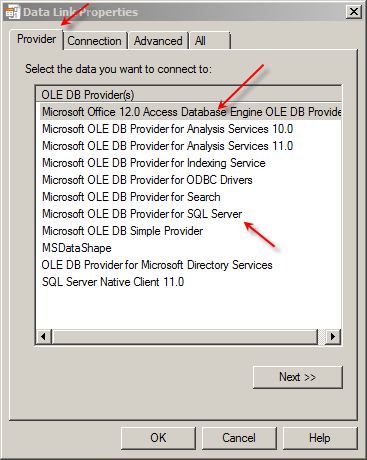Select Microsoft Office 12.0 Access Database Engine provider
Screen dimensions: 367x460
point(191,112)
